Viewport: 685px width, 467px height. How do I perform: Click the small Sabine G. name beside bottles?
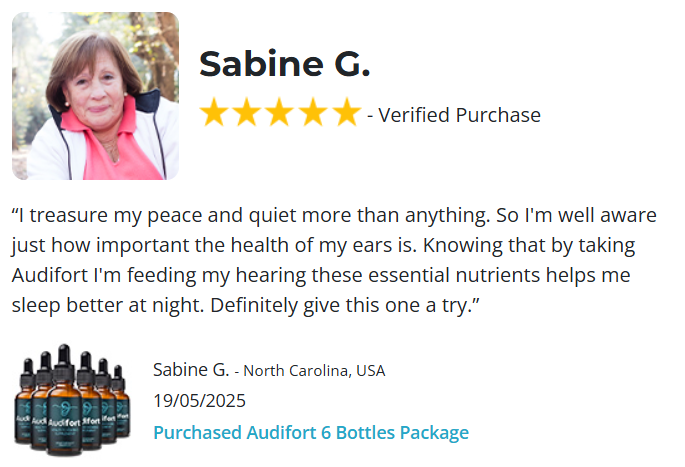click(x=190, y=370)
